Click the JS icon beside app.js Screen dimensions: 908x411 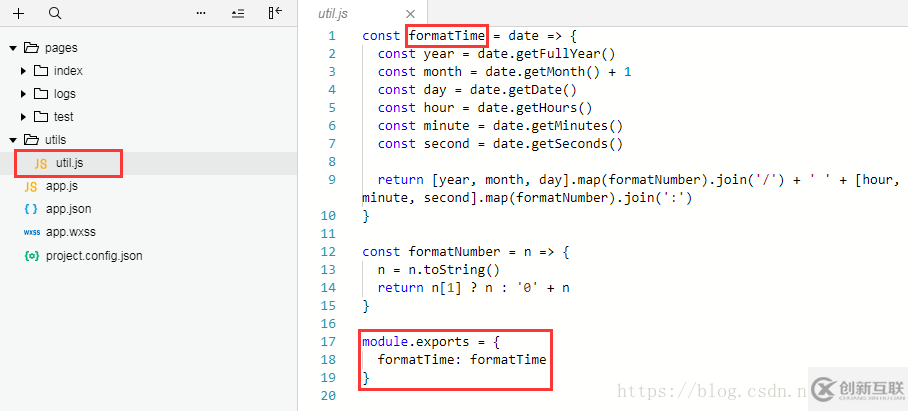[x=31, y=186]
